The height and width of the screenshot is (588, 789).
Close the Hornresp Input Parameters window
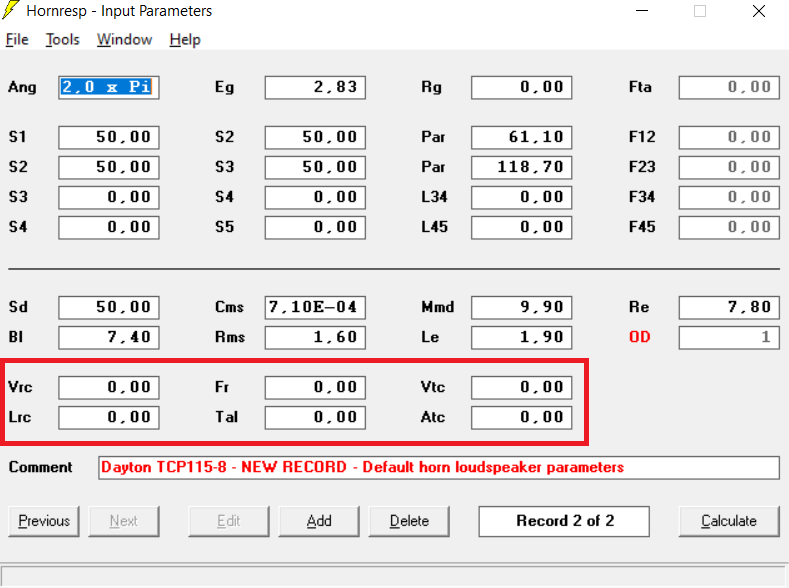point(759,11)
